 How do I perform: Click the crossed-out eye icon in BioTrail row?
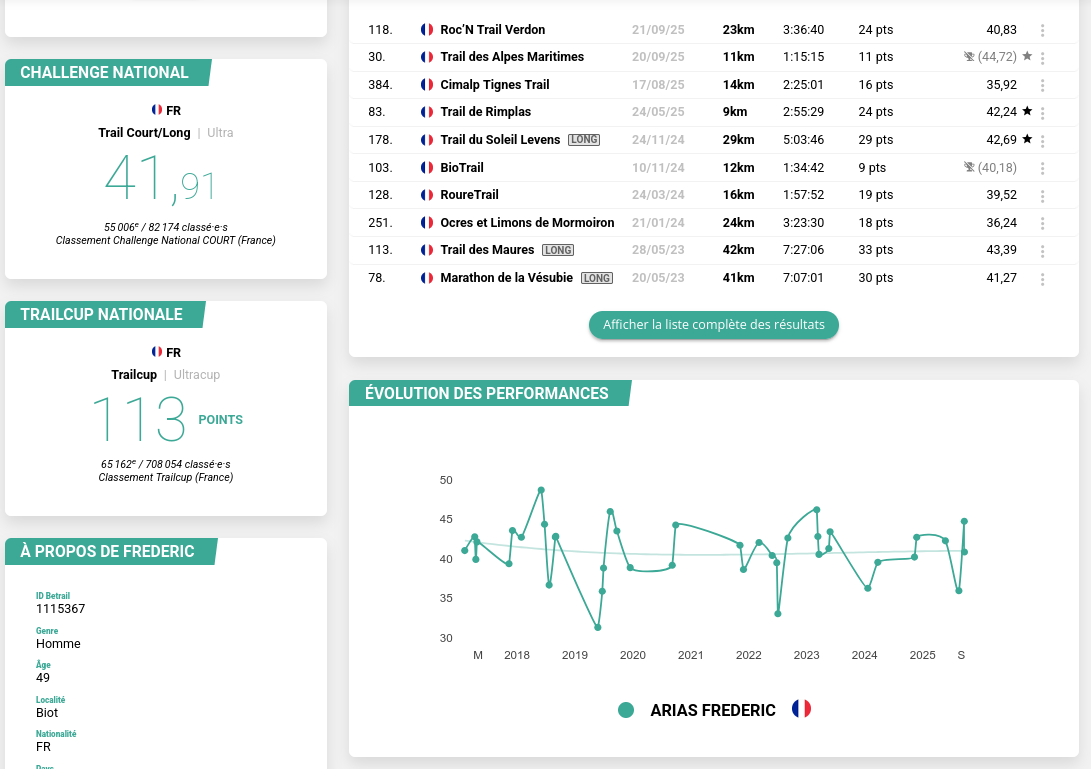click(x=968, y=167)
